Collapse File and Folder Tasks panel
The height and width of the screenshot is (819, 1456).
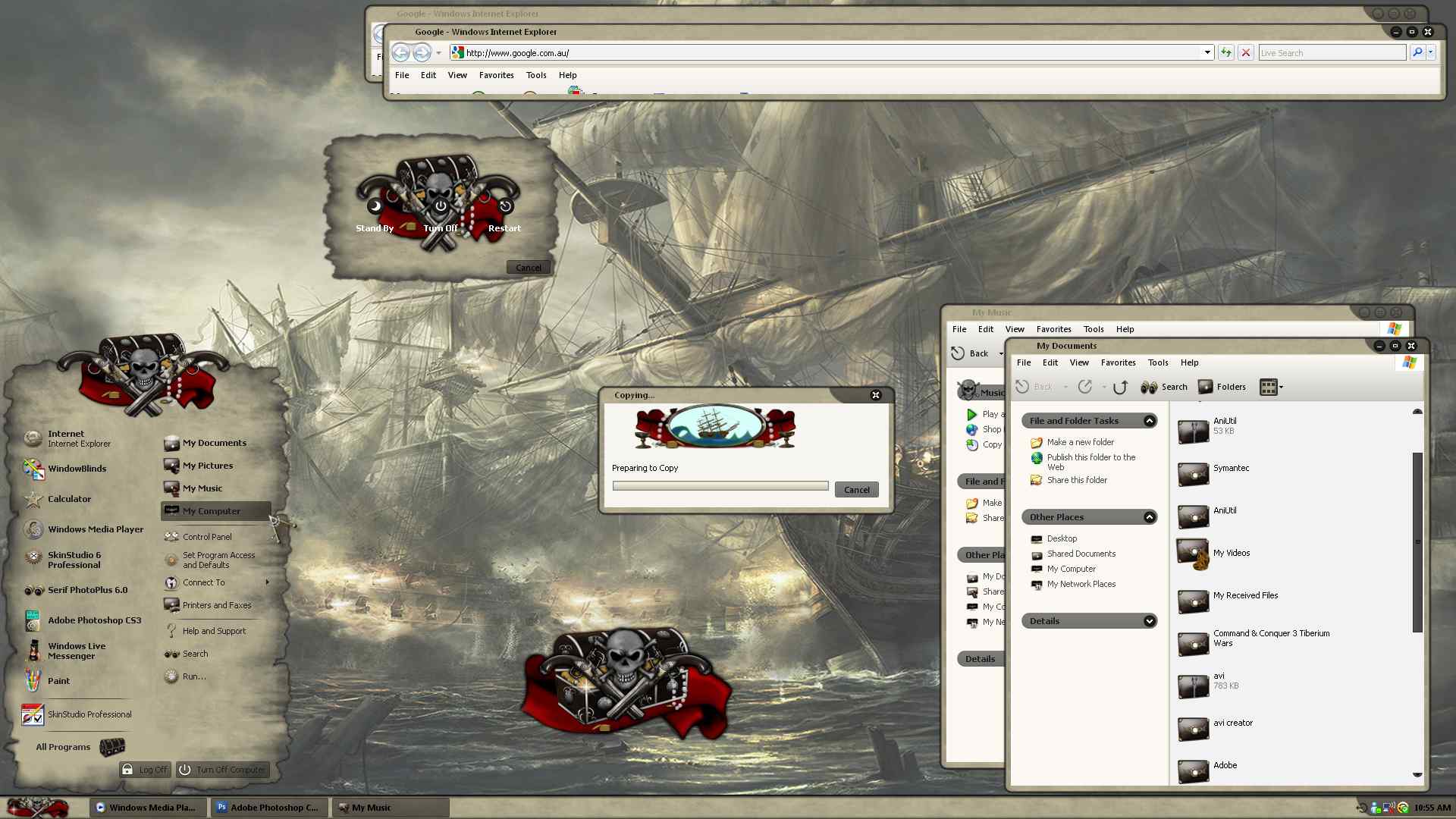(1150, 421)
